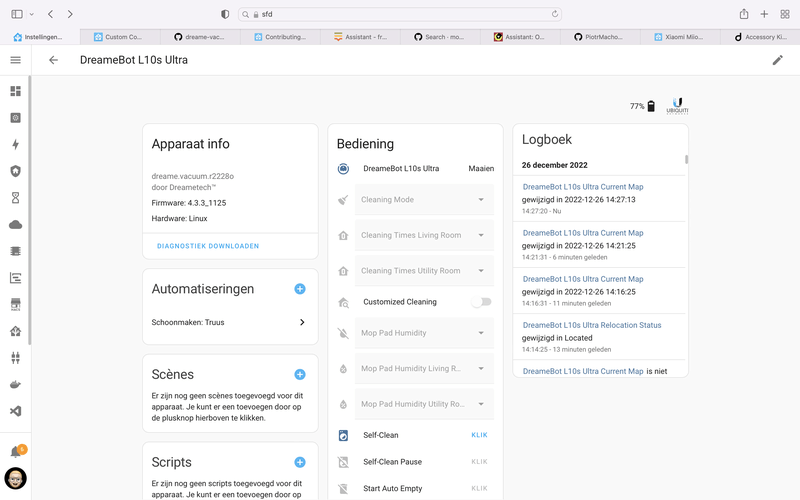800x500 pixels.
Task: Click the Maaien state text
Action: pyautogui.click(x=481, y=168)
